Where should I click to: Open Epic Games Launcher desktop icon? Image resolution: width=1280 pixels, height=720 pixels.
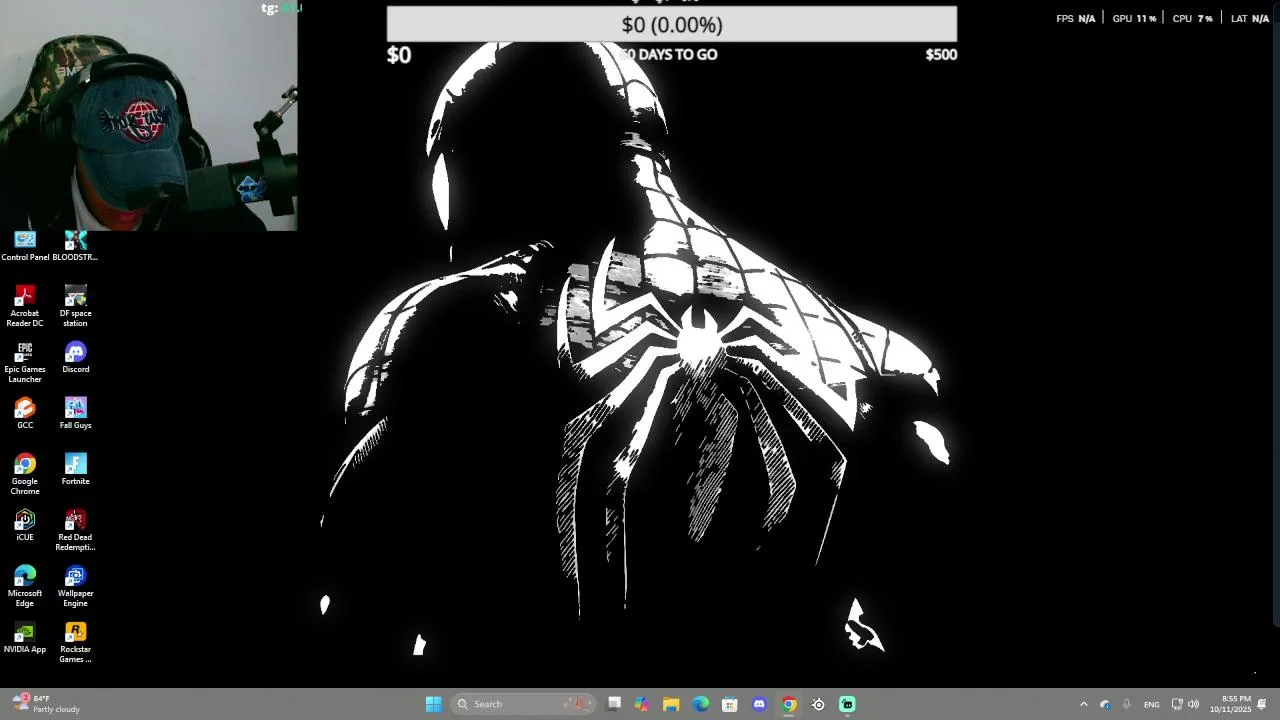(25, 362)
